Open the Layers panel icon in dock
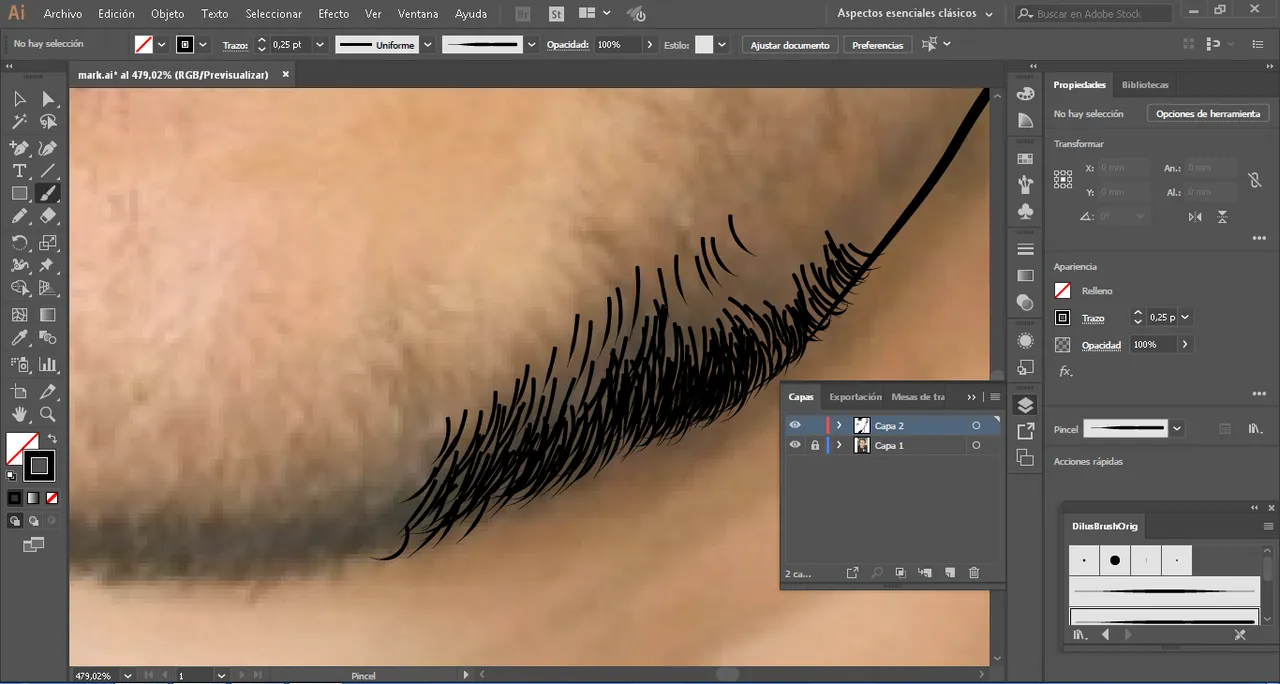The height and width of the screenshot is (684, 1280). (1025, 405)
